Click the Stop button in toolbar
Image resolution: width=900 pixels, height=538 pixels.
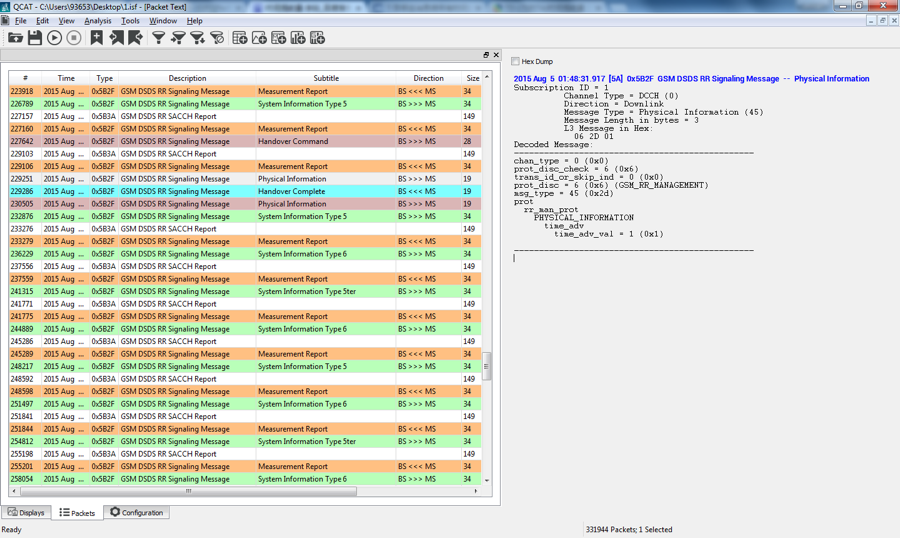(74, 38)
